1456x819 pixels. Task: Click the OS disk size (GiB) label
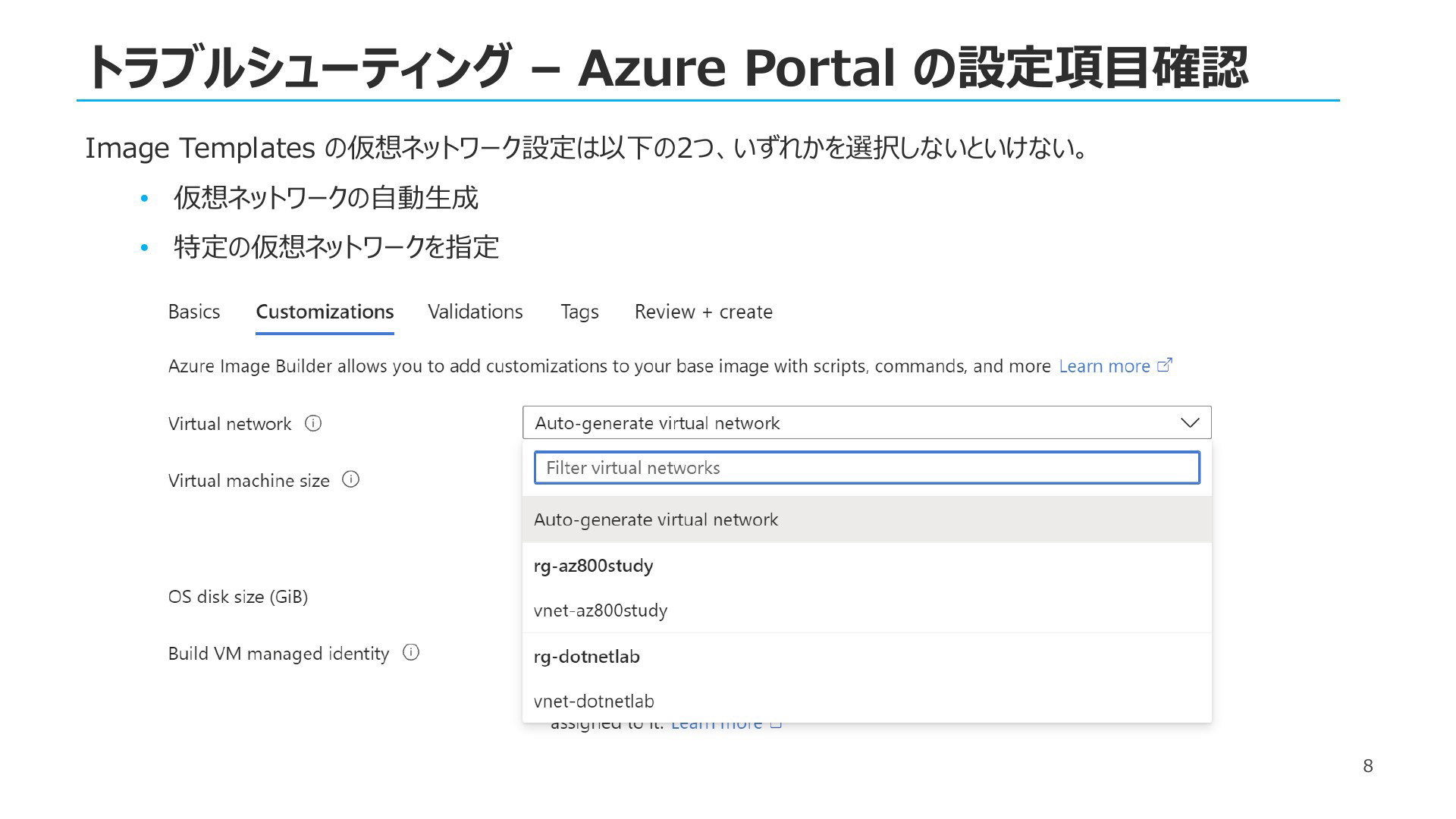coord(238,597)
